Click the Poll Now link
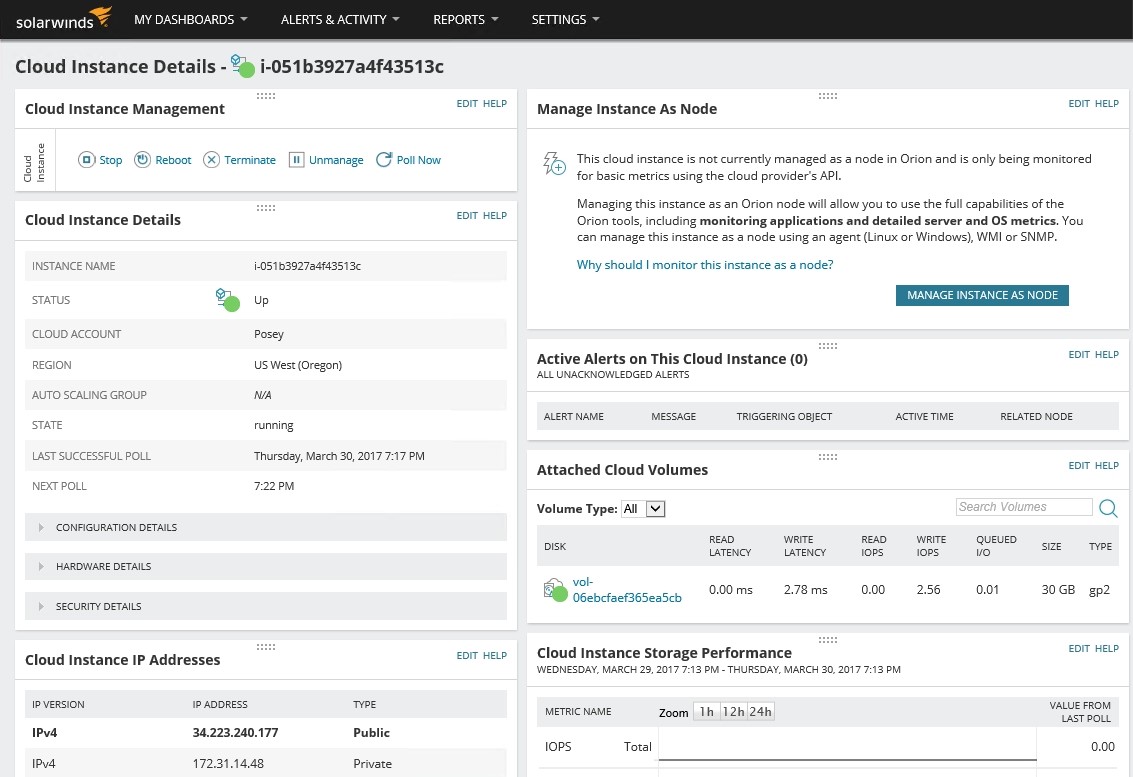Image resolution: width=1133 pixels, height=777 pixels. click(418, 160)
